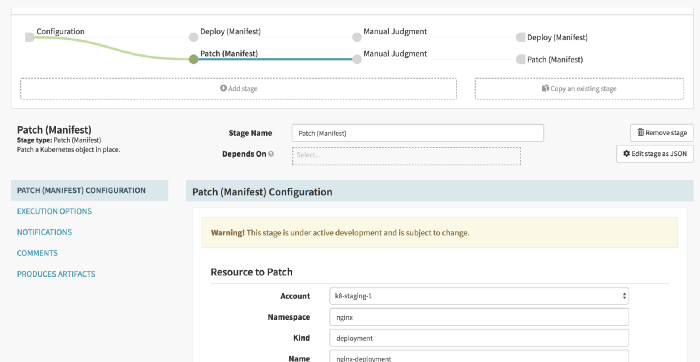This screenshot has width=700, height=362.
Task: Click the bold Patch (Manifest) pipeline label
Action: [229, 54]
